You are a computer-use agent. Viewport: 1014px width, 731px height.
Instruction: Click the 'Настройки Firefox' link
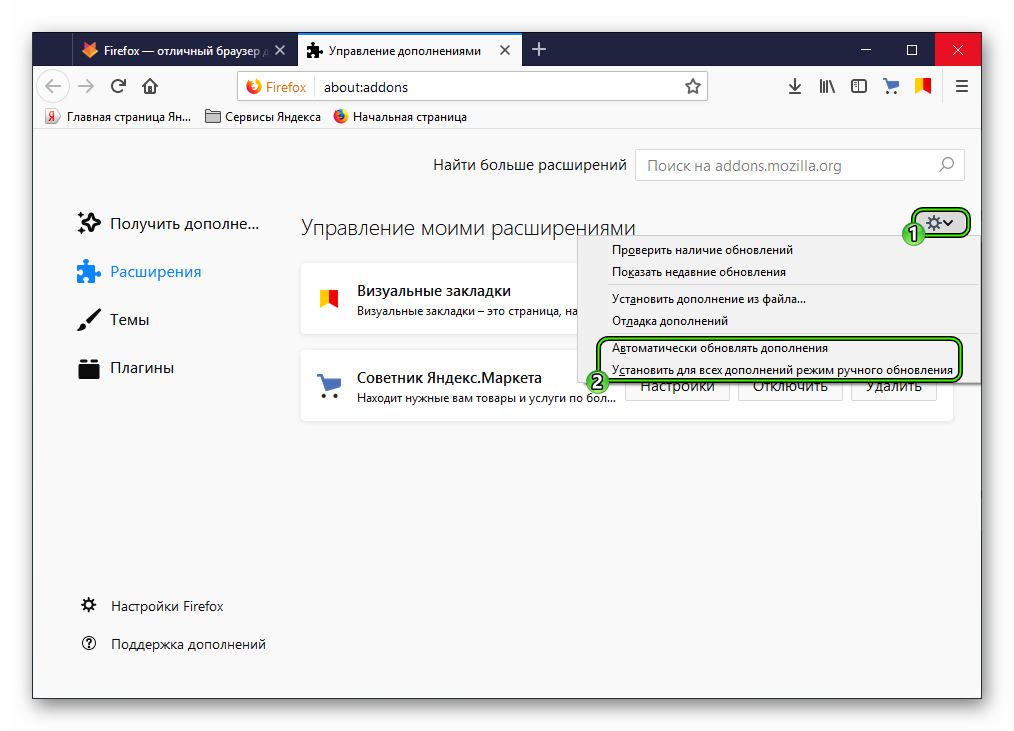coord(166,606)
